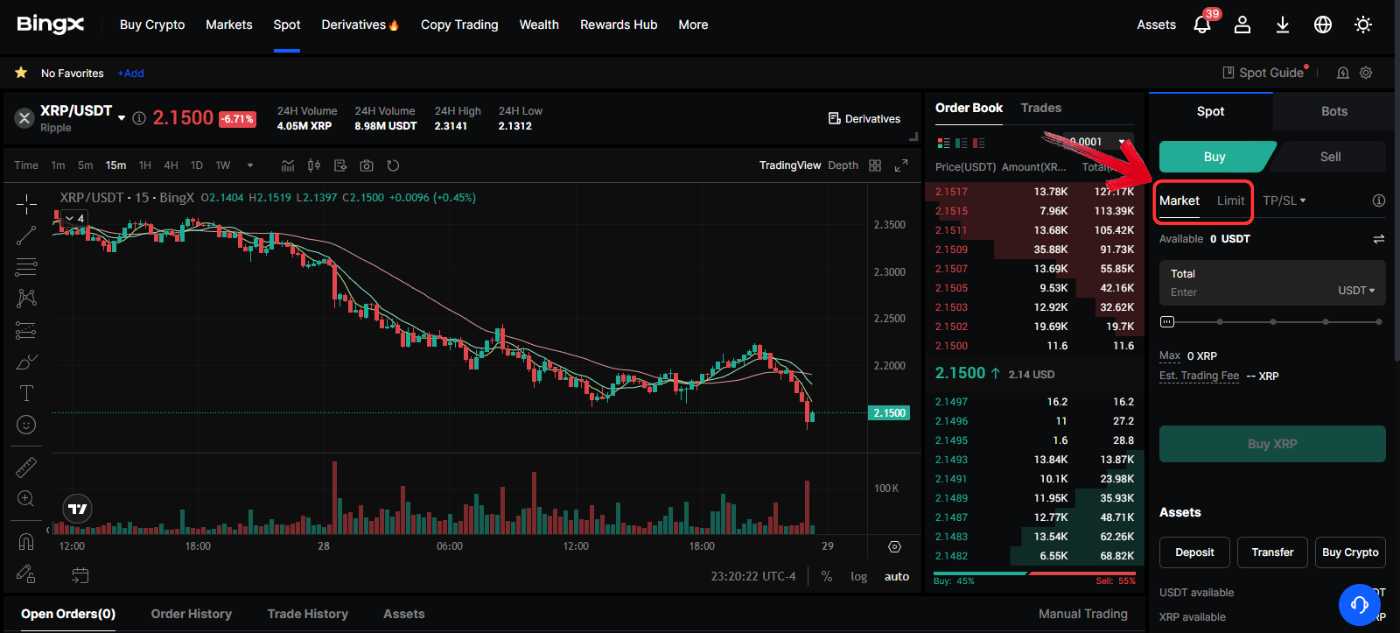
Task: Toggle auto scale on chart
Action: (x=897, y=576)
